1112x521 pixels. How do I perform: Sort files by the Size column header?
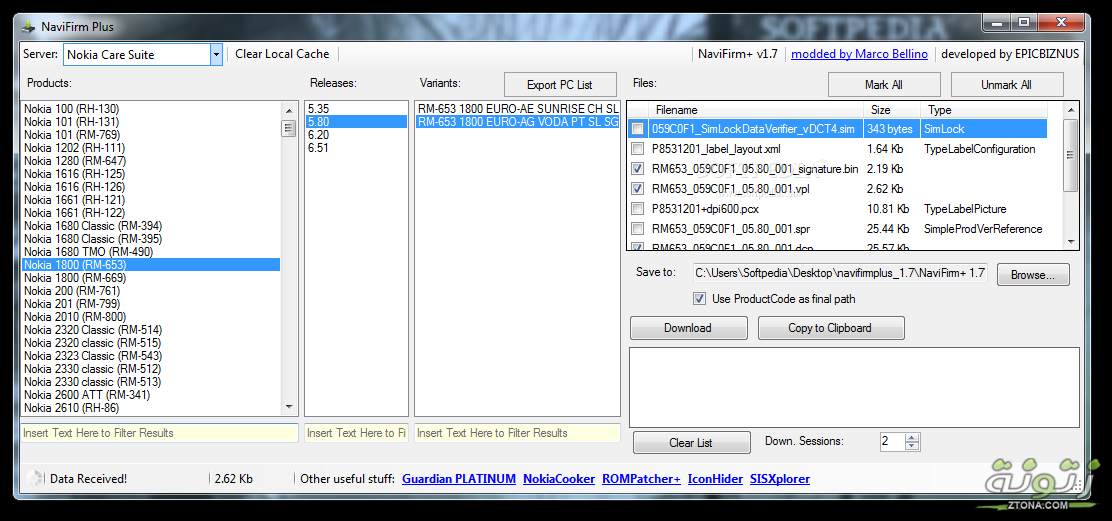click(x=891, y=110)
